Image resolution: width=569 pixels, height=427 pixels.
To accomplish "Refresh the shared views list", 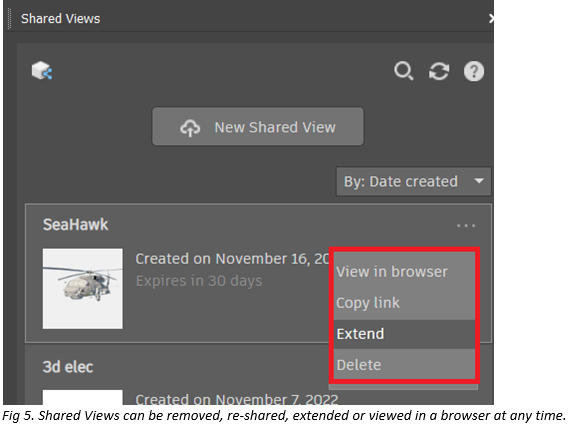I will pyautogui.click(x=439, y=71).
